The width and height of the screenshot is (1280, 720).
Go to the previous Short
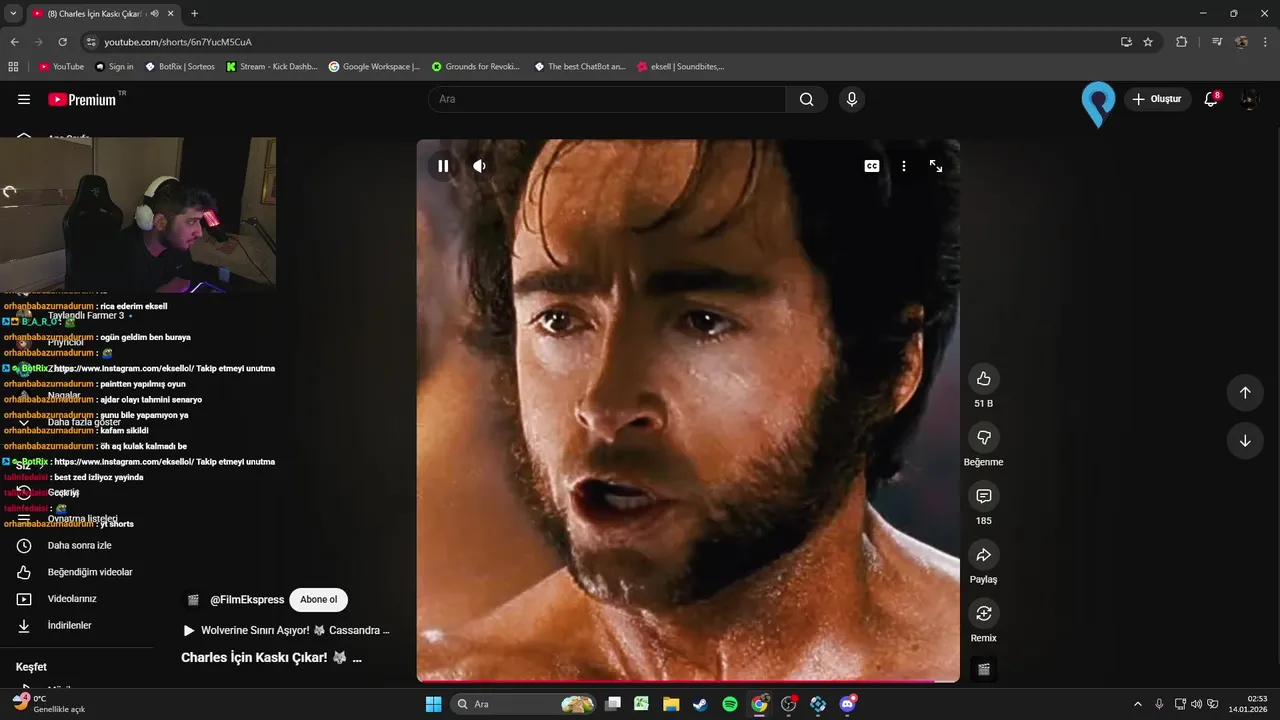click(x=1245, y=393)
